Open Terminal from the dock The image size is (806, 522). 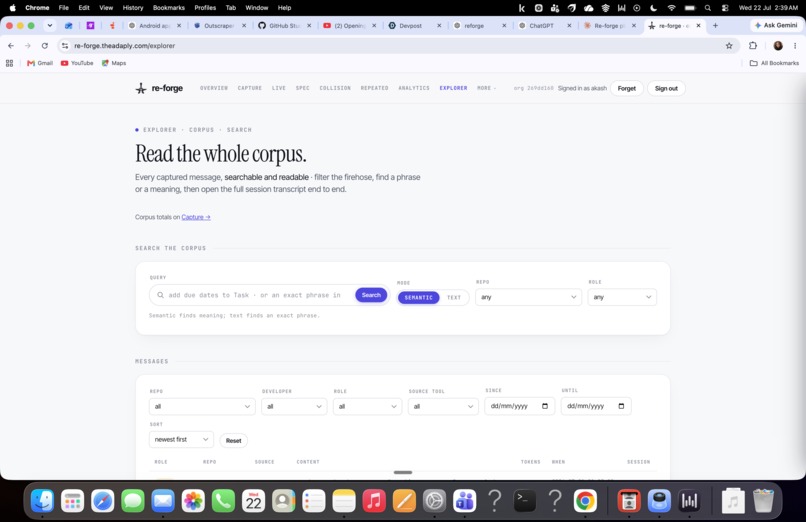point(525,501)
